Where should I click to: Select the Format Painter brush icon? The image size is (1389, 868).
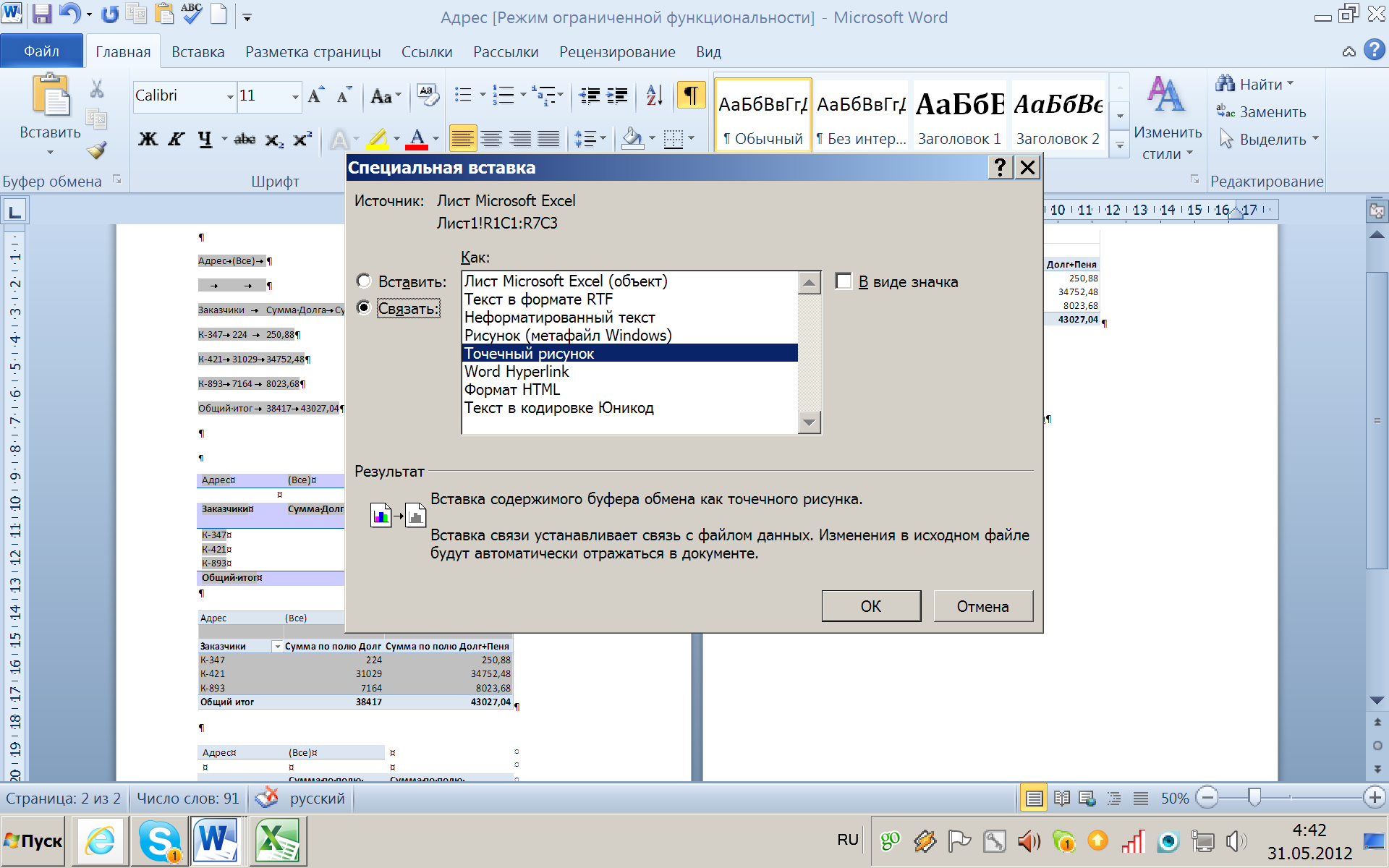click(x=97, y=150)
